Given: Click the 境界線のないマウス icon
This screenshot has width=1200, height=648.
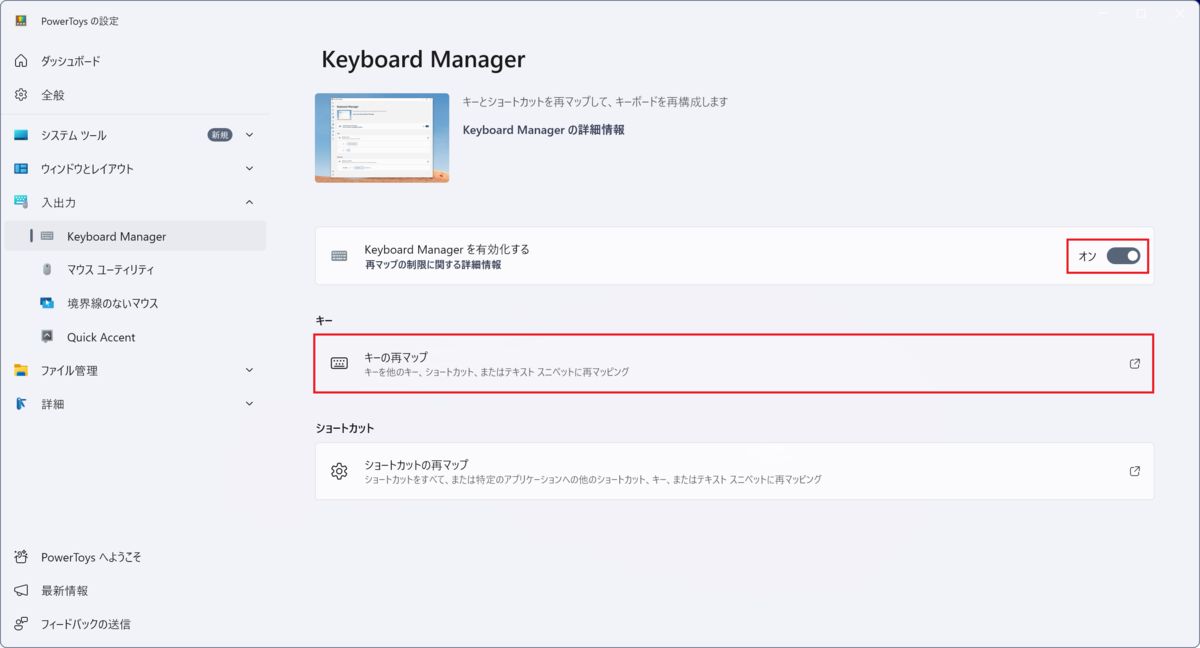Looking at the screenshot, I should [x=47, y=303].
